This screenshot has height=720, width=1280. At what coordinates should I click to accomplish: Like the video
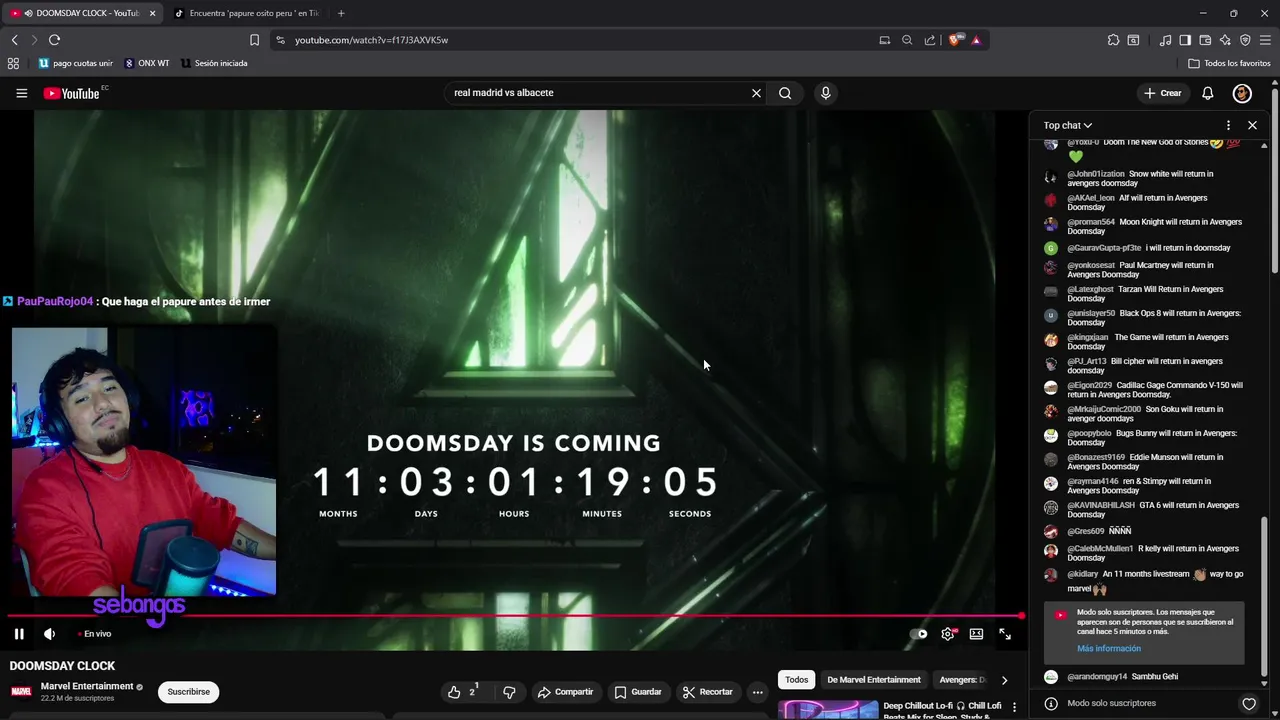coord(461,692)
